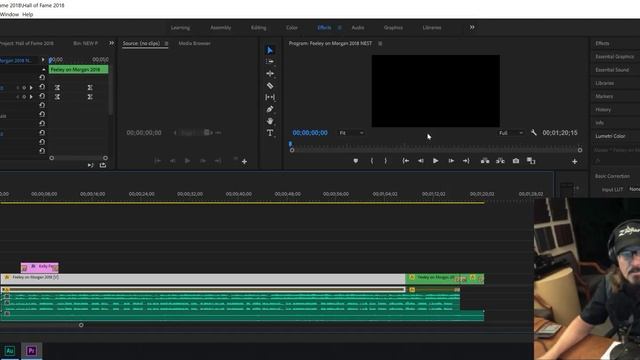Open the Window menu
This screenshot has height=360, width=640.
pyautogui.click(x=9, y=14)
